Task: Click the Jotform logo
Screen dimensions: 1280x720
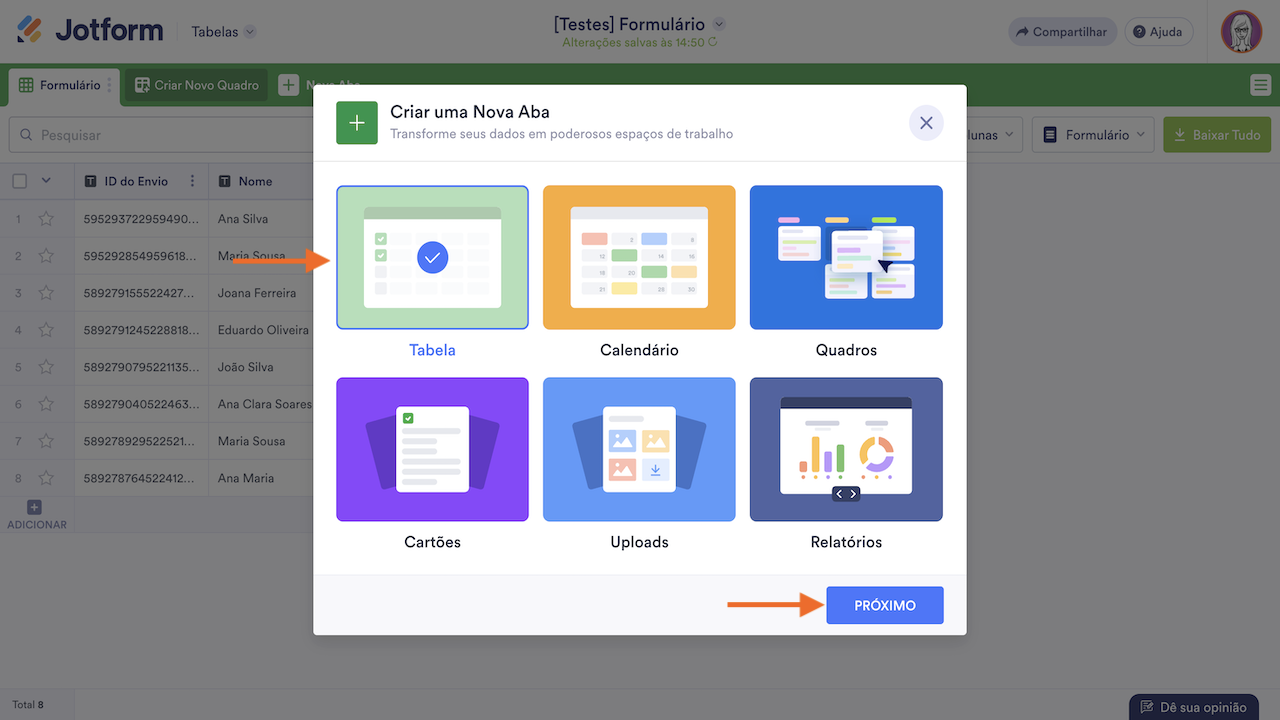Action: tap(90, 31)
